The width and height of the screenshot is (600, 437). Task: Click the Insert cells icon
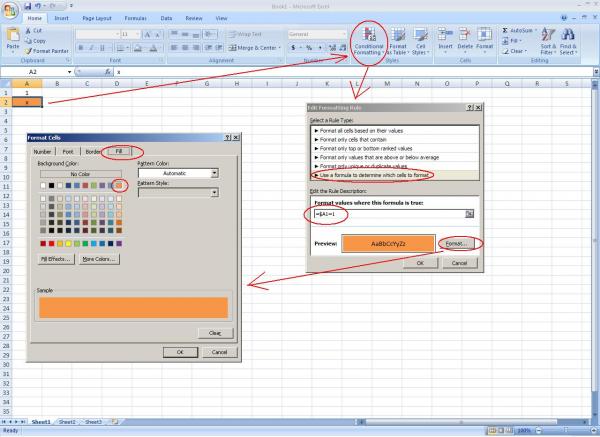445,43
